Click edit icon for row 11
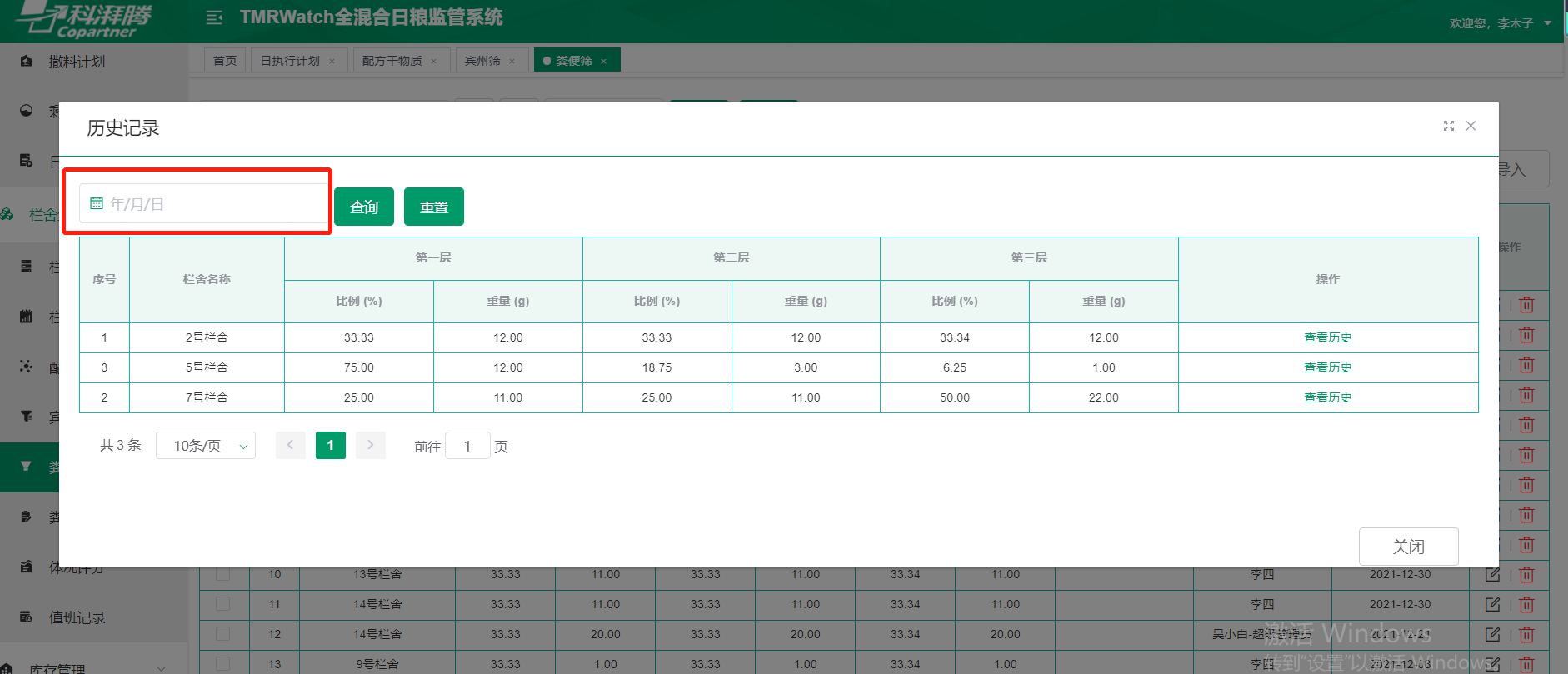Screen dimensions: 1568x674 (x=1492, y=604)
